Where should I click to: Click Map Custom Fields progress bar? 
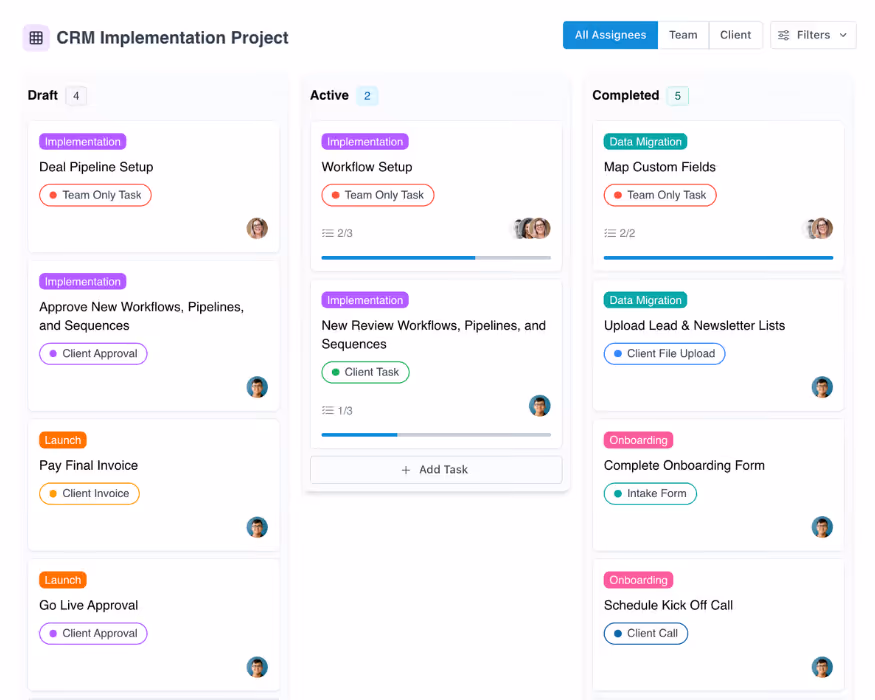pyautogui.click(x=718, y=258)
